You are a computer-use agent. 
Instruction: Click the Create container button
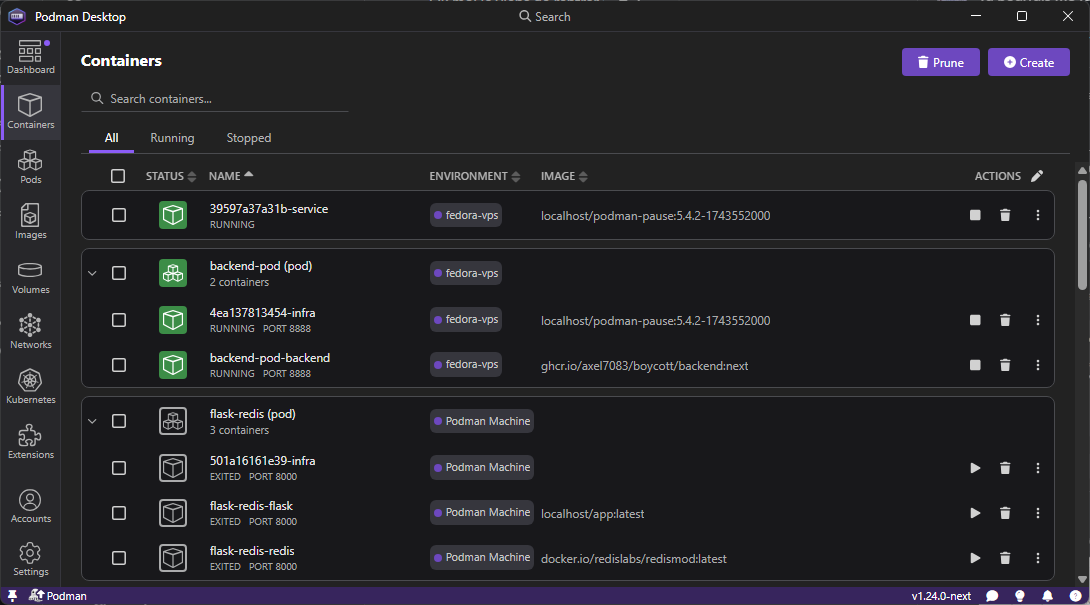tap(1028, 62)
